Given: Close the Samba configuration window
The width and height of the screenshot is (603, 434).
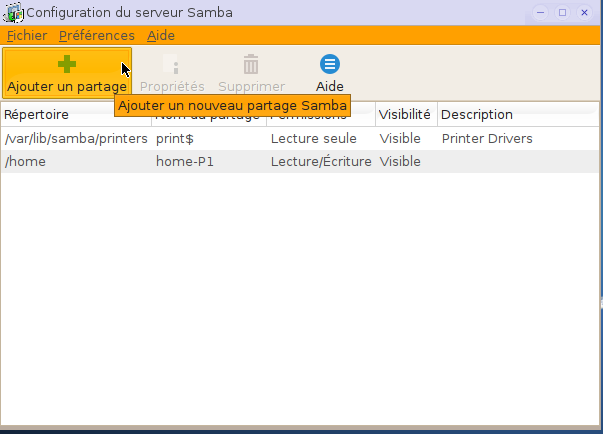Looking at the screenshot, I should click(584, 13).
